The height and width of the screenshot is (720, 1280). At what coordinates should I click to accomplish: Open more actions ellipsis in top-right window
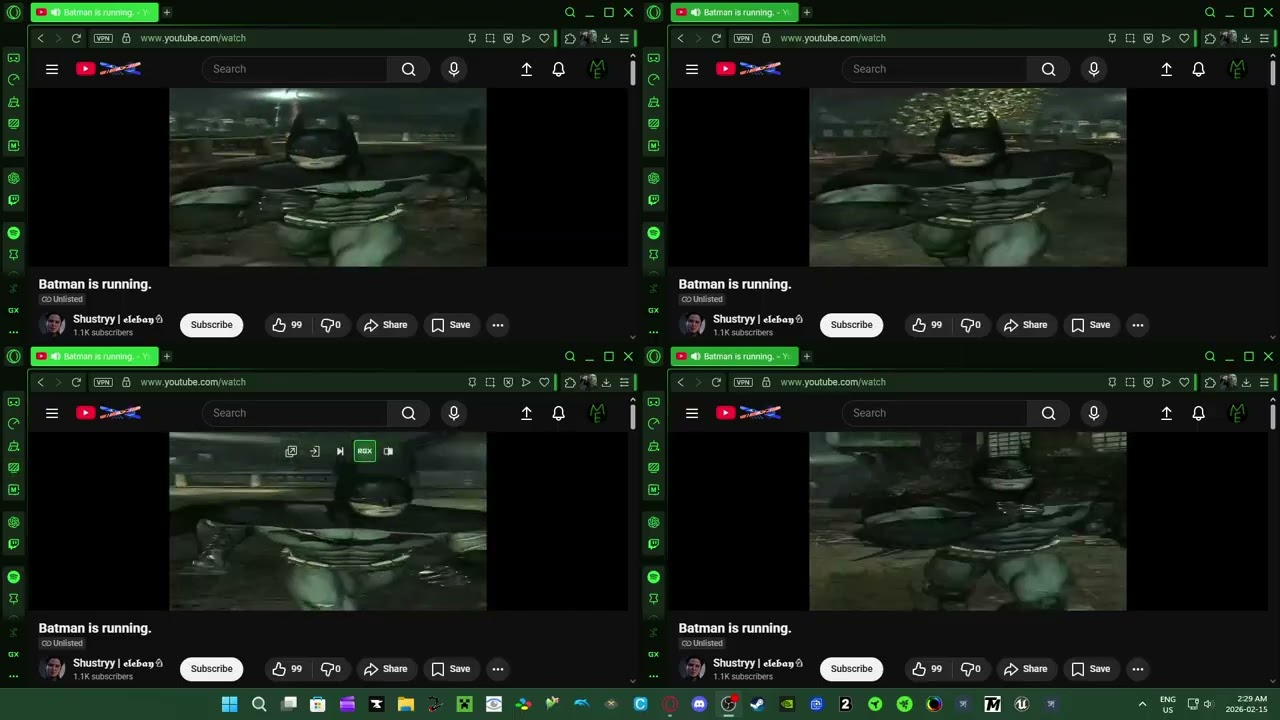pos(1138,325)
